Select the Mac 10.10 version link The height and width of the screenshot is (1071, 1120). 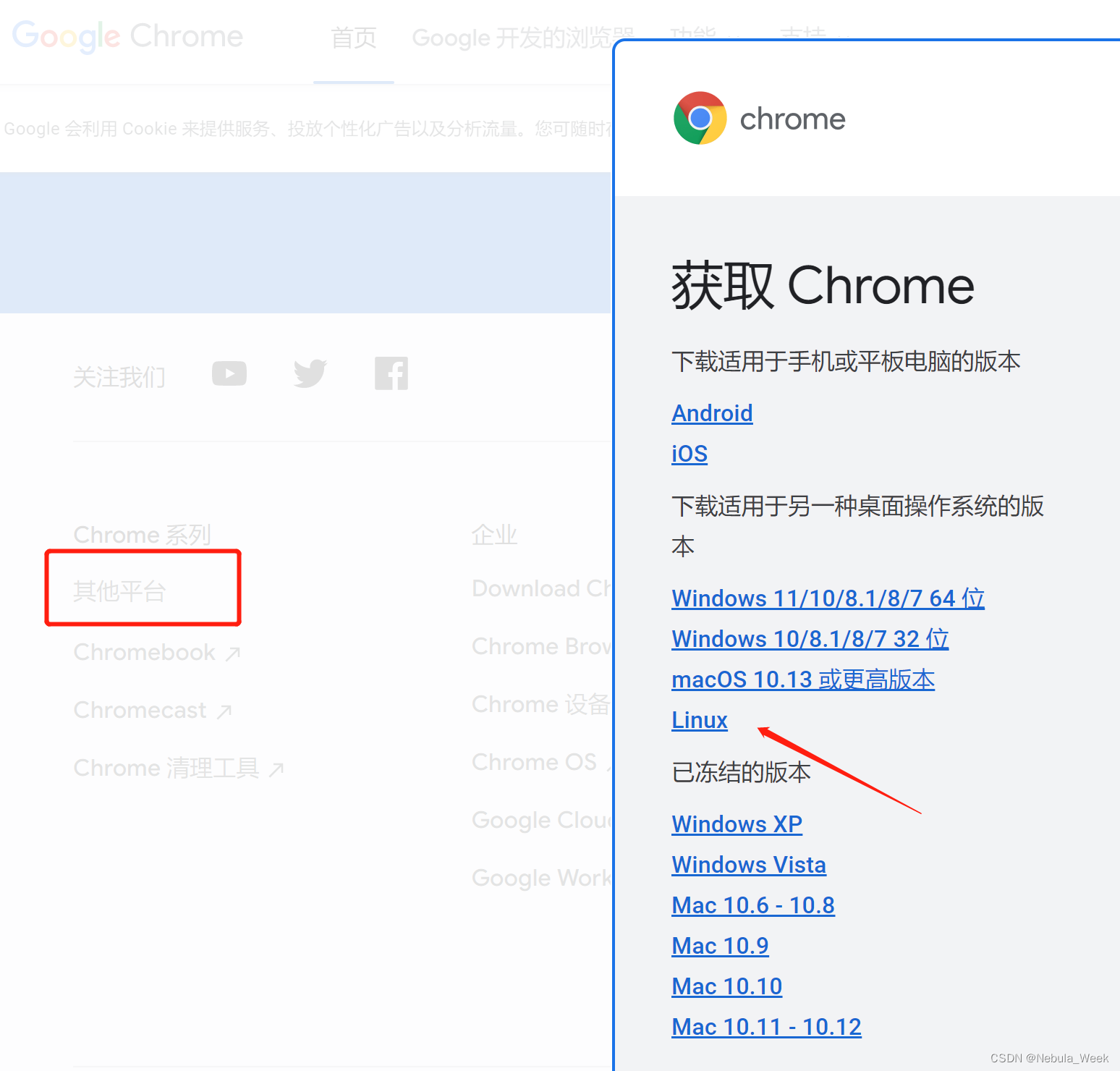pos(727,986)
